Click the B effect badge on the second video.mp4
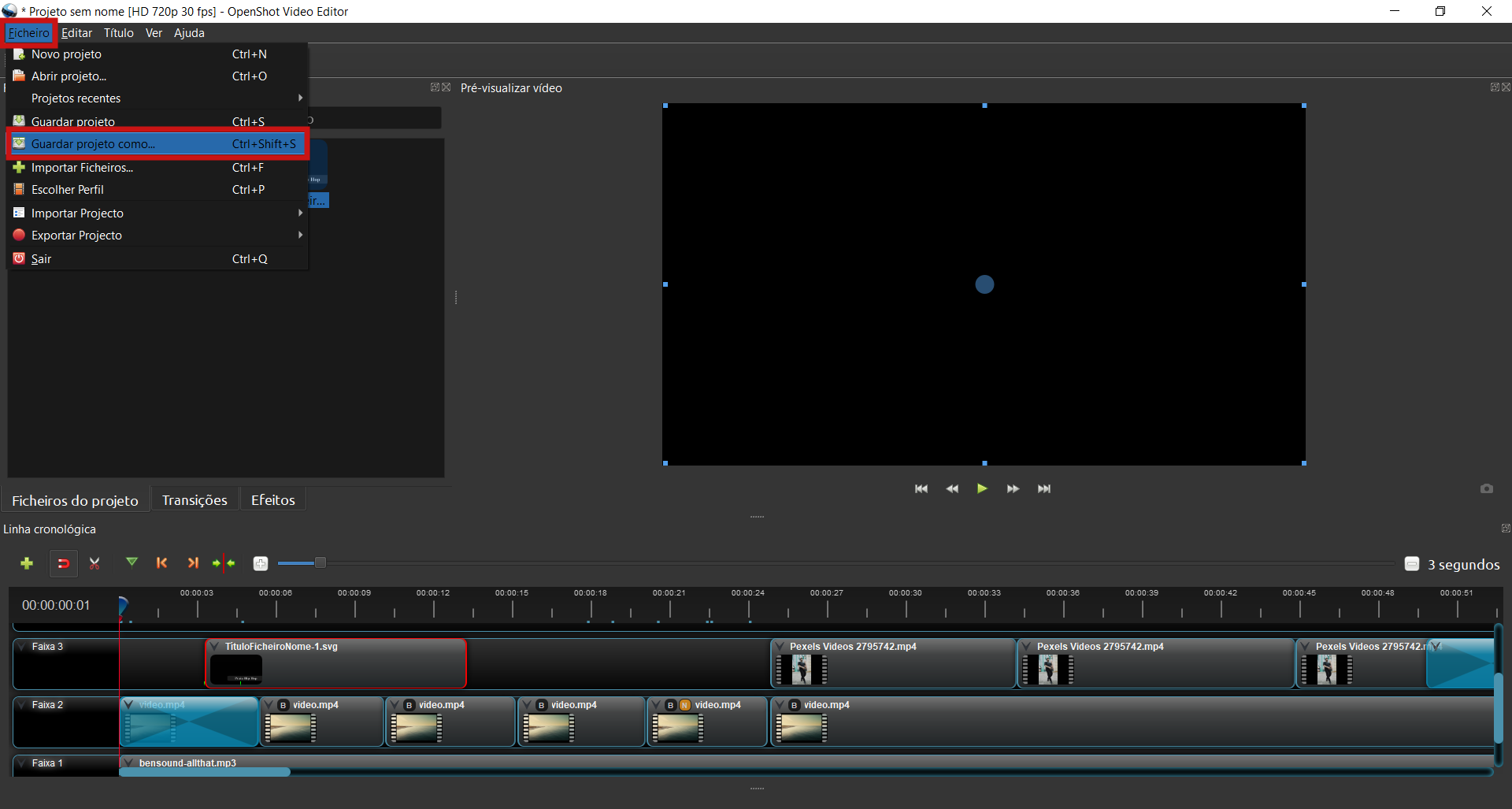Image resolution: width=1512 pixels, height=809 pixels. (x=283, y=705)
